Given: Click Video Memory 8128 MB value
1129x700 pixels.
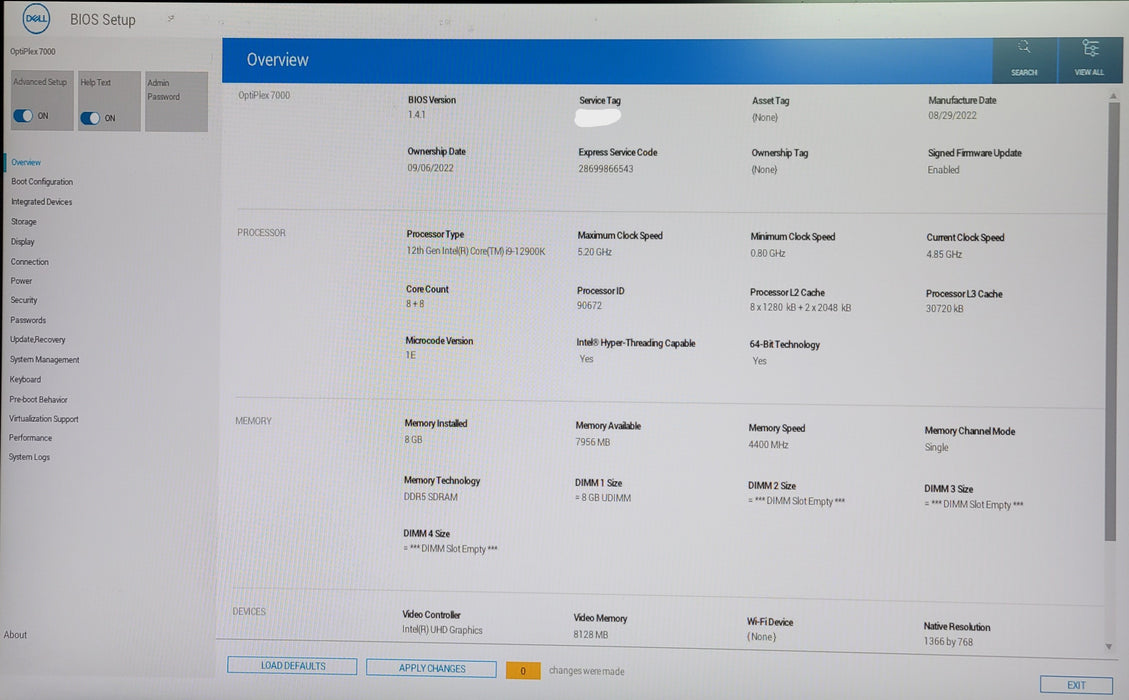Looking at the screenshot, I should click(x=591, y=635).
